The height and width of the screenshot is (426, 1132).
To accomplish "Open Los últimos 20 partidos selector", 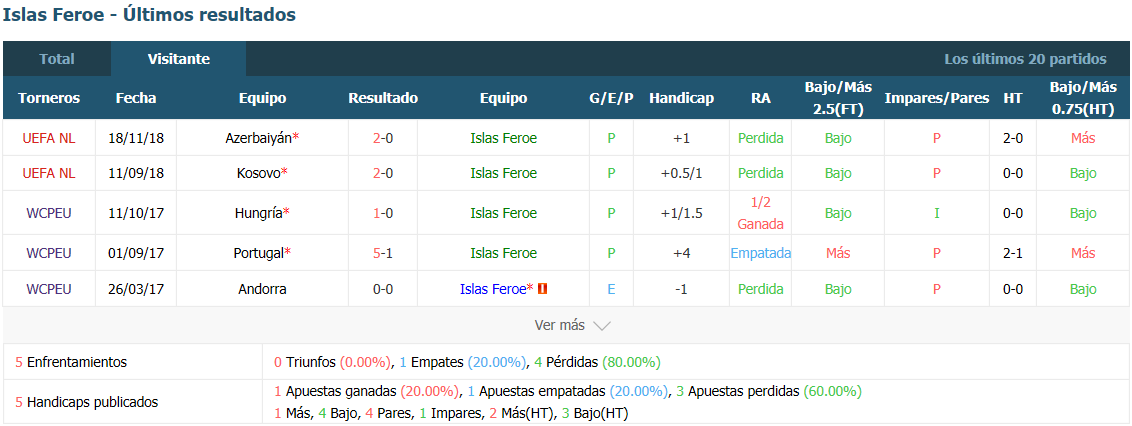I will pyautogui.click(x=1025, y=59).
